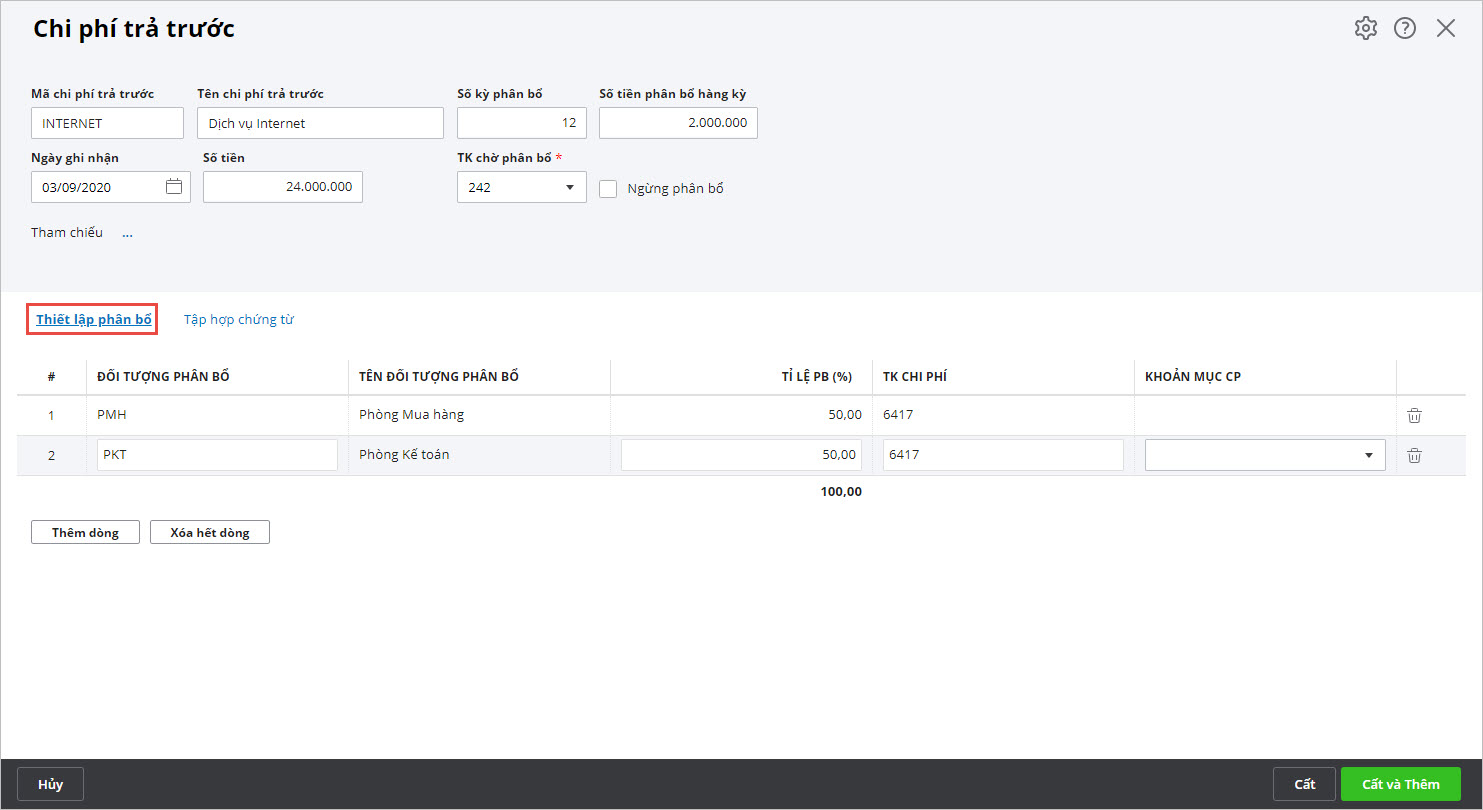Toggle the Ngừng phân bổ checkbox
1483x810 pixels.
click(x=608, y=188)
